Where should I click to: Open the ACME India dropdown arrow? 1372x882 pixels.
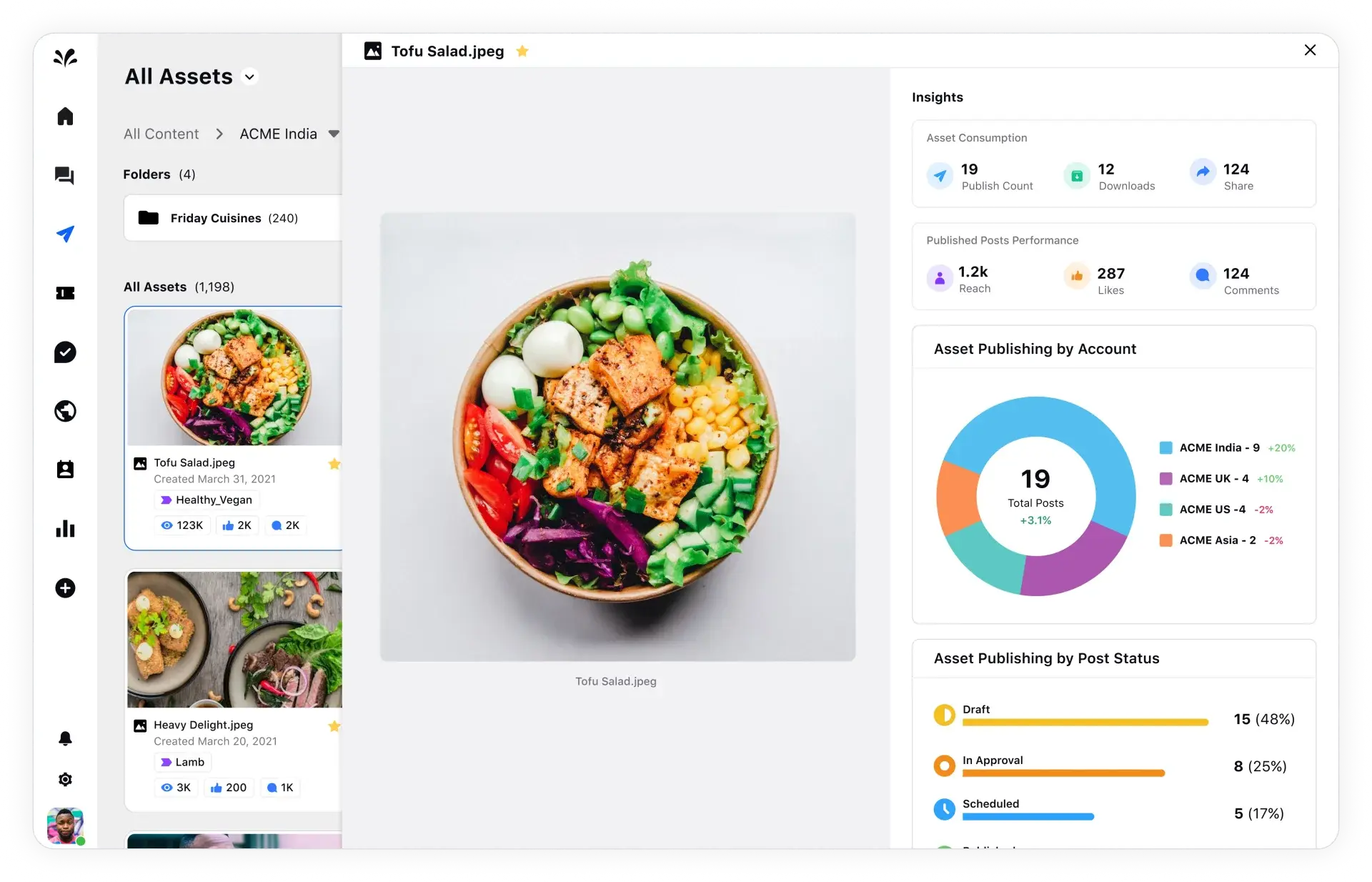334,134
